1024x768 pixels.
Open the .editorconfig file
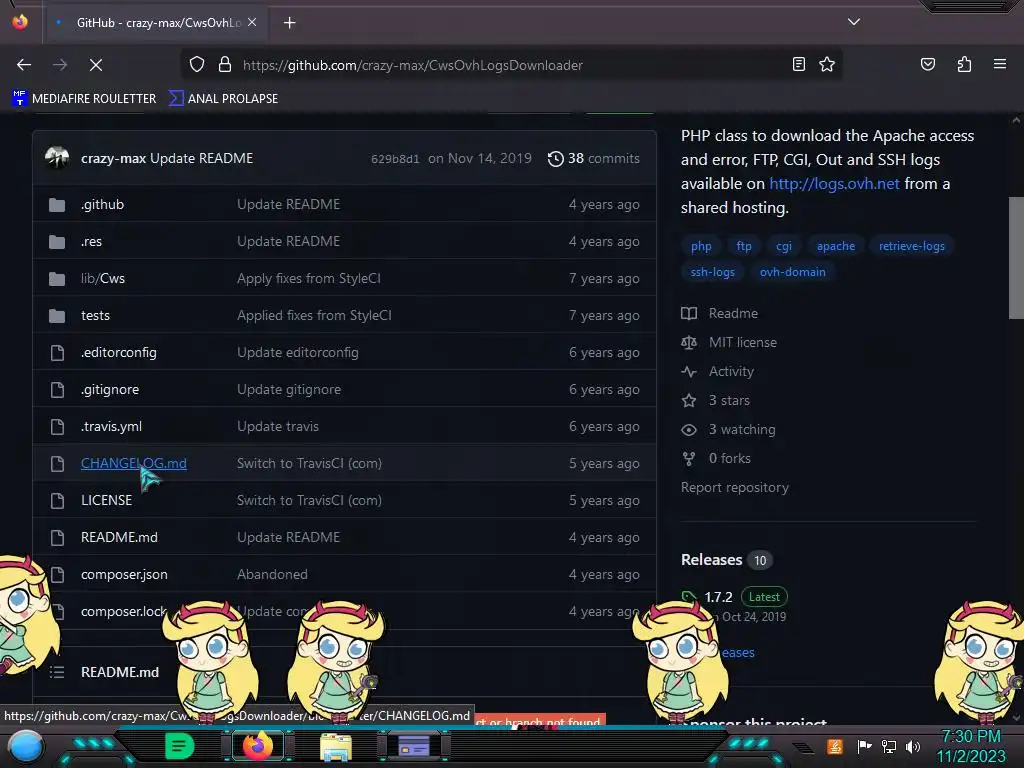(x=119, y=353)
